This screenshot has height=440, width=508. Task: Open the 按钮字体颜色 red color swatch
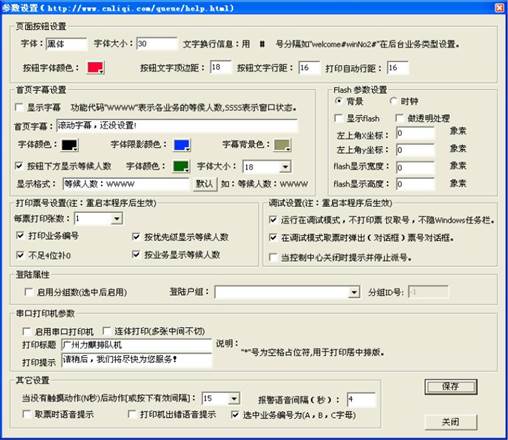(95, 68)
